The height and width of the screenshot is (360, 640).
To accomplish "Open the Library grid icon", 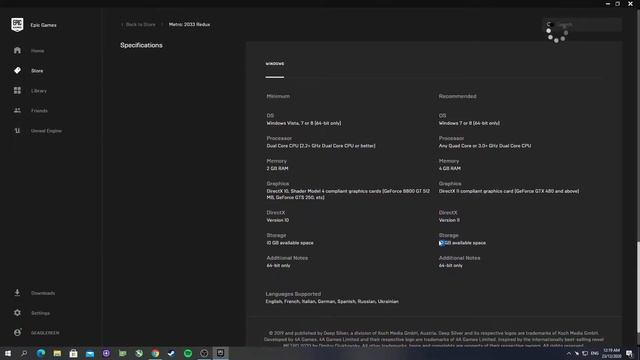I will coord(17,91).
